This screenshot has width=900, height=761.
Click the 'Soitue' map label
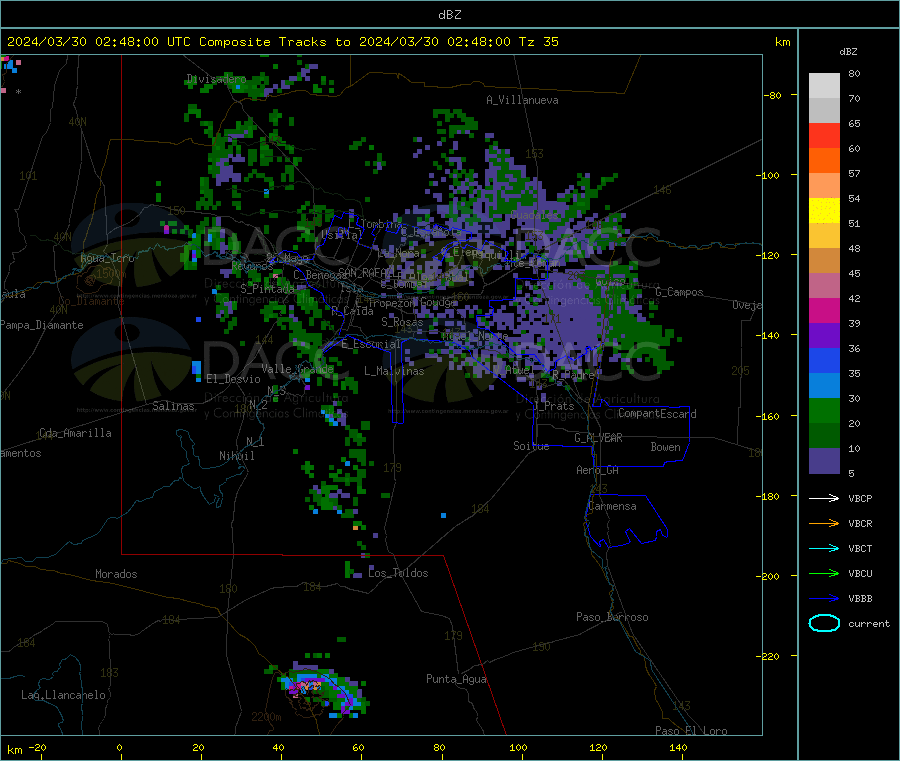pyautogui.click(x=531, y=445)
